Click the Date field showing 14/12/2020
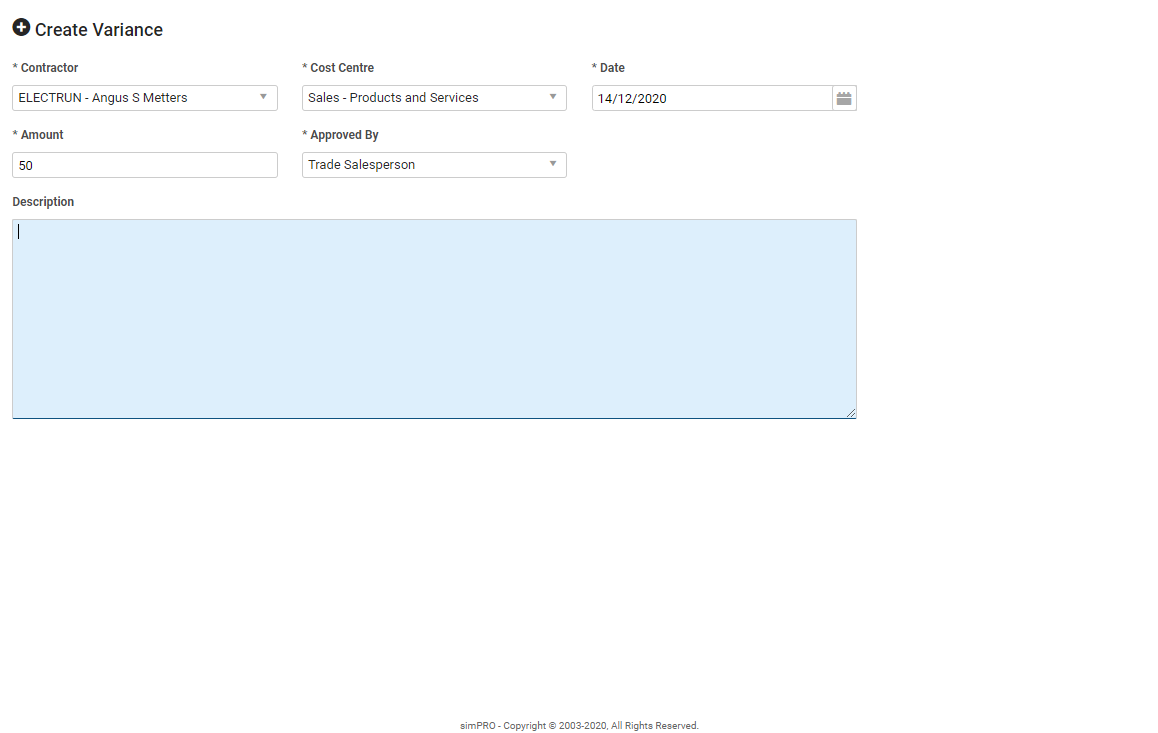Screen dimensions: 1158x733 (710, 97)
